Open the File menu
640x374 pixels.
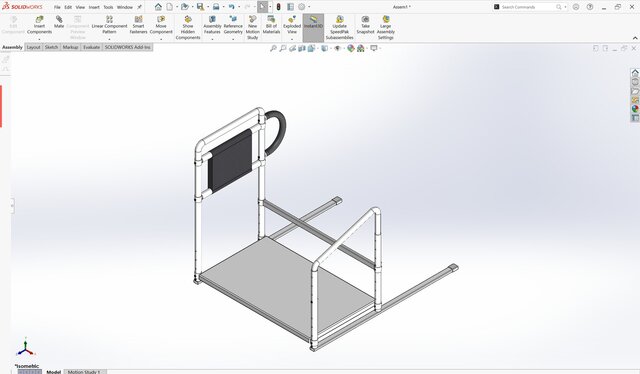[57, 7]
